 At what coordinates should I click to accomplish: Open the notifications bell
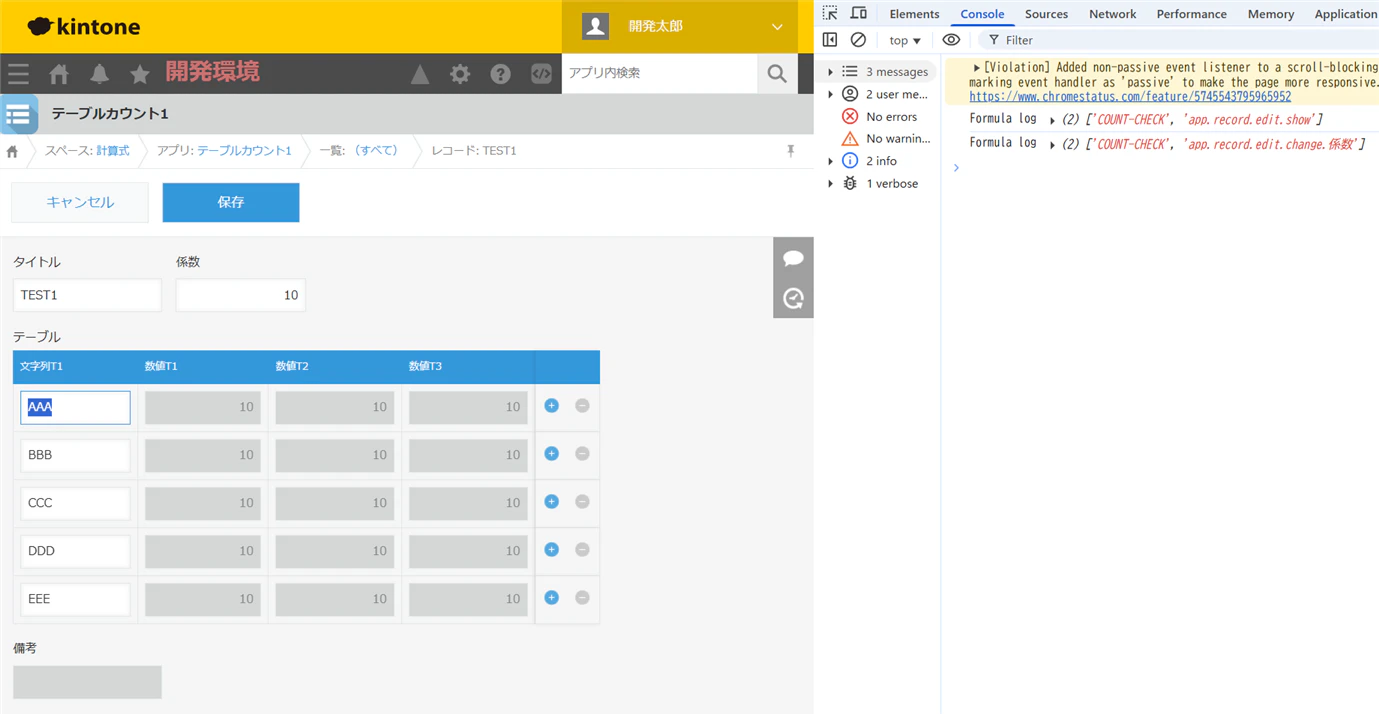[100, 74]
